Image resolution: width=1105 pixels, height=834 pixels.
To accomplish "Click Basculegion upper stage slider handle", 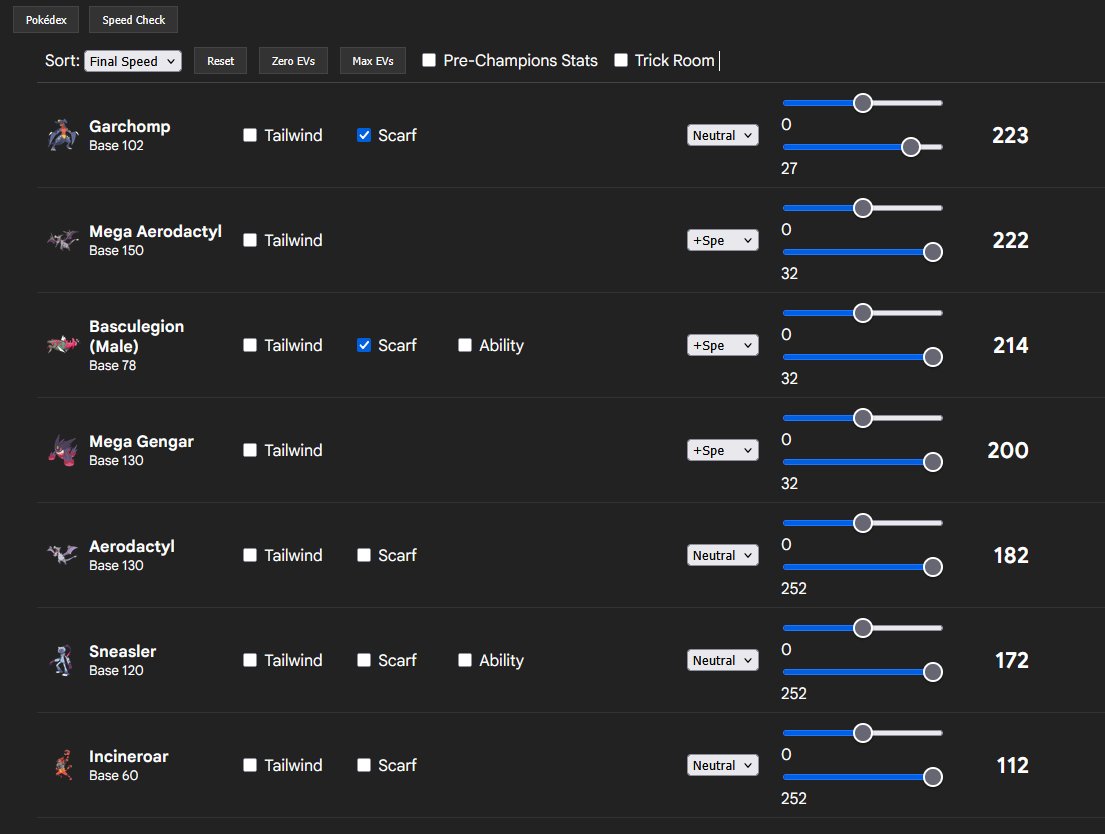I will coord(863,313).
